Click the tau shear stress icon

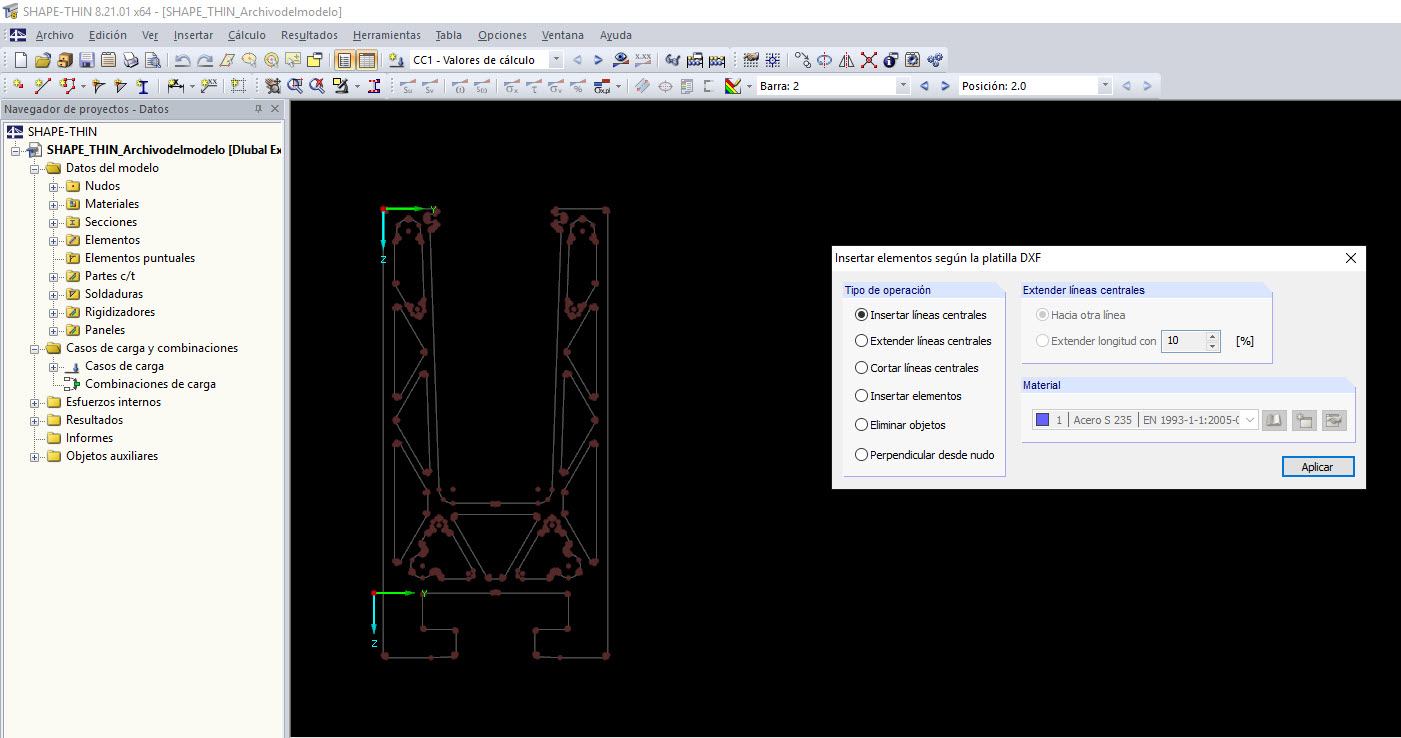click(x=533, y=86)
